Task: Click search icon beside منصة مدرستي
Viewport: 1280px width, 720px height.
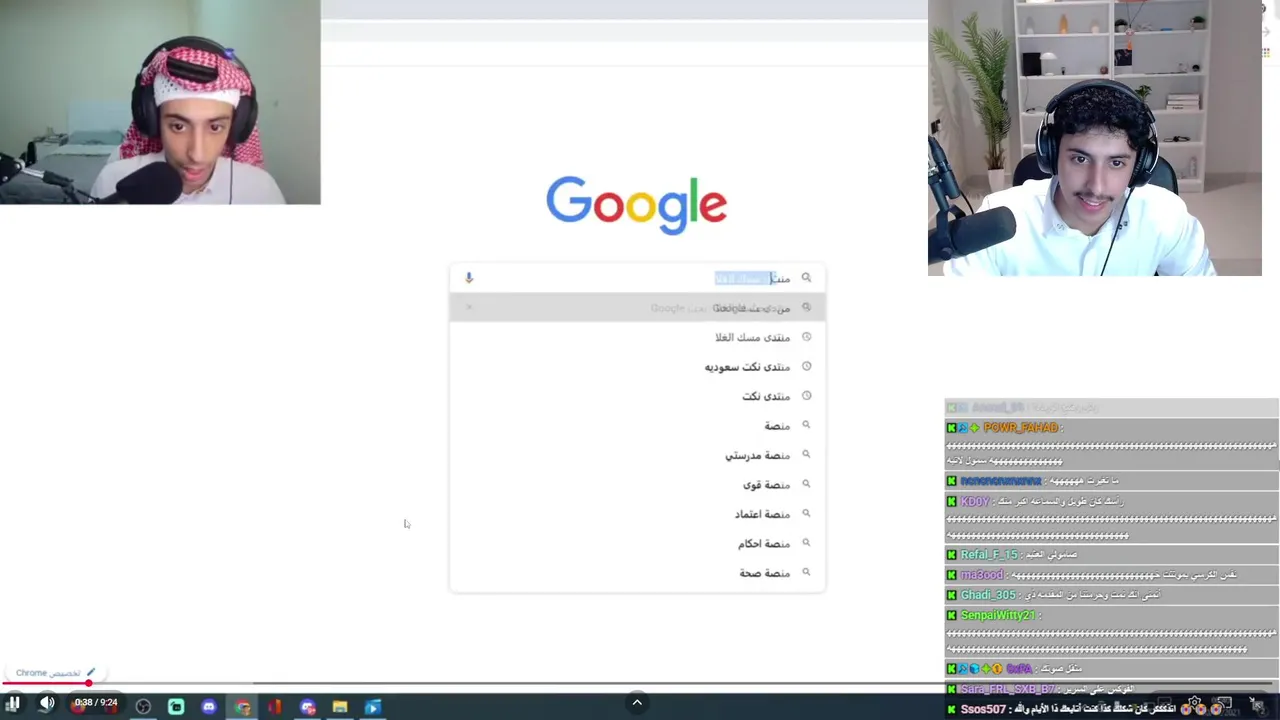Action: (806, 455)
